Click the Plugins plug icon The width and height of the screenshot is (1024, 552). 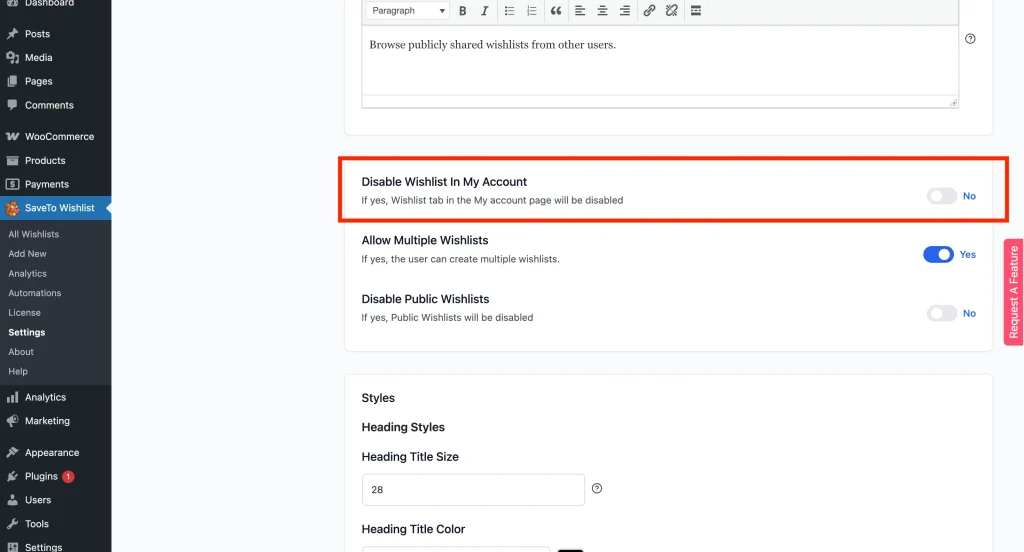click(12, 476)
